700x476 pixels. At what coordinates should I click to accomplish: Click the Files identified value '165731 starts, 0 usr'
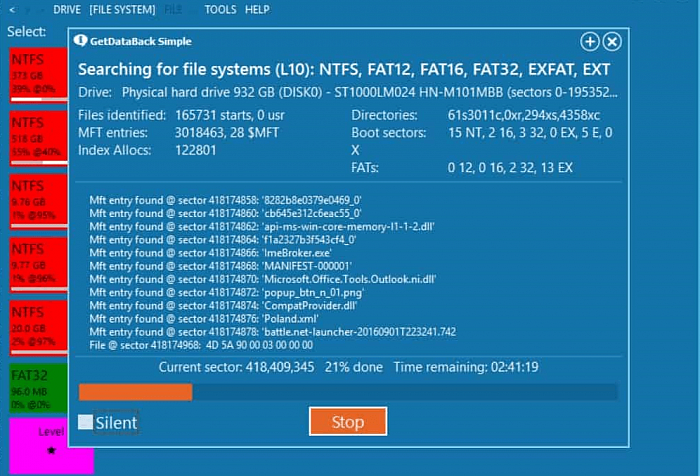[229, 115]
